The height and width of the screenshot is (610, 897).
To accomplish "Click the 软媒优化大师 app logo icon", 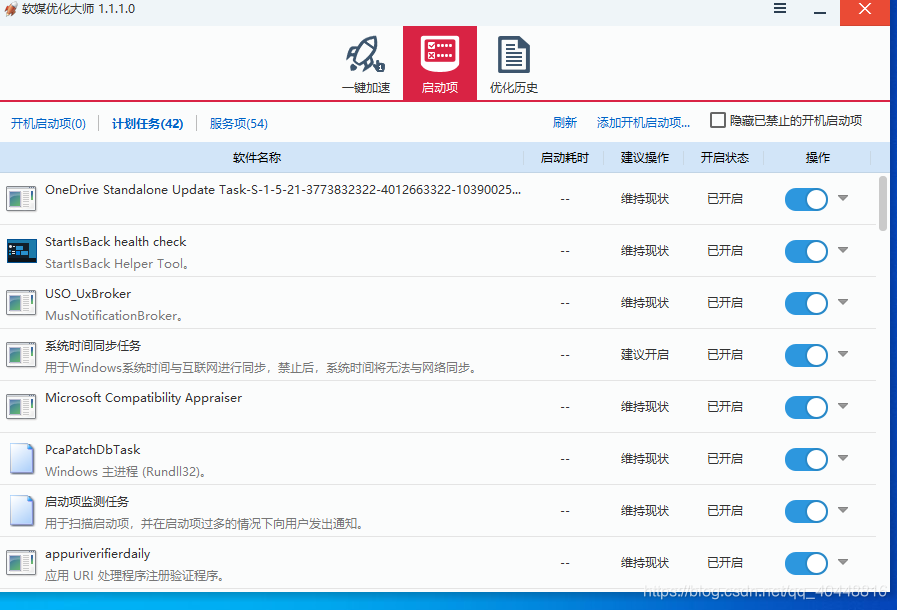I will (x=10, y=9).
